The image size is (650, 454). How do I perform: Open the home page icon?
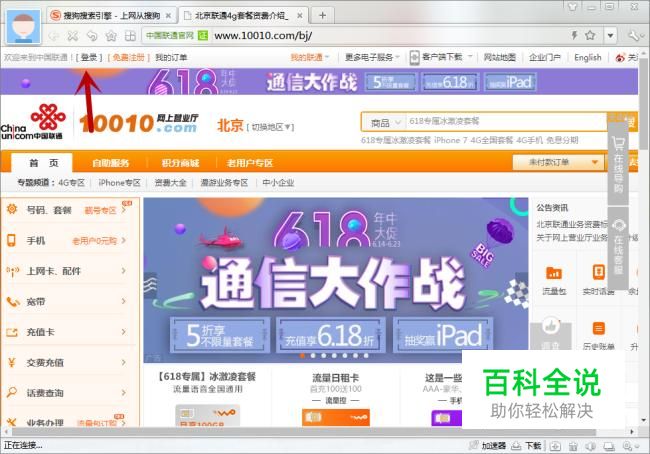click(111, 36)
